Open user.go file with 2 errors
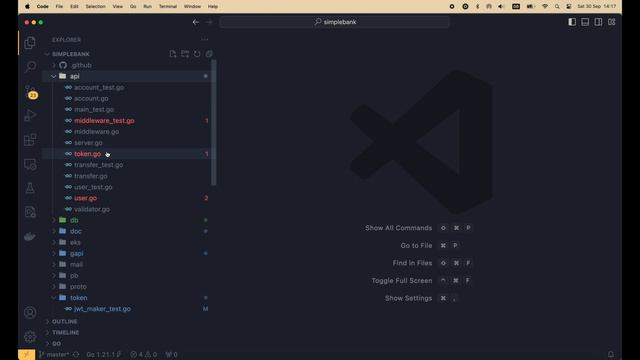 pyautogui.click(x=85, y=198)
